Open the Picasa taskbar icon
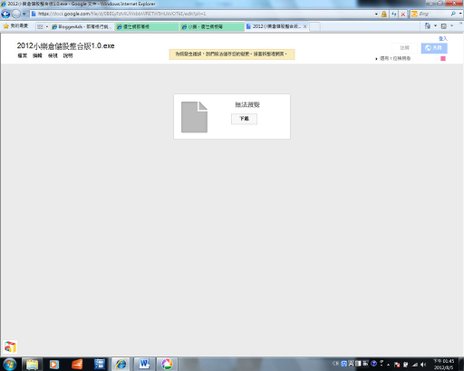Screen dimensions: 464x371 (167, 364)
